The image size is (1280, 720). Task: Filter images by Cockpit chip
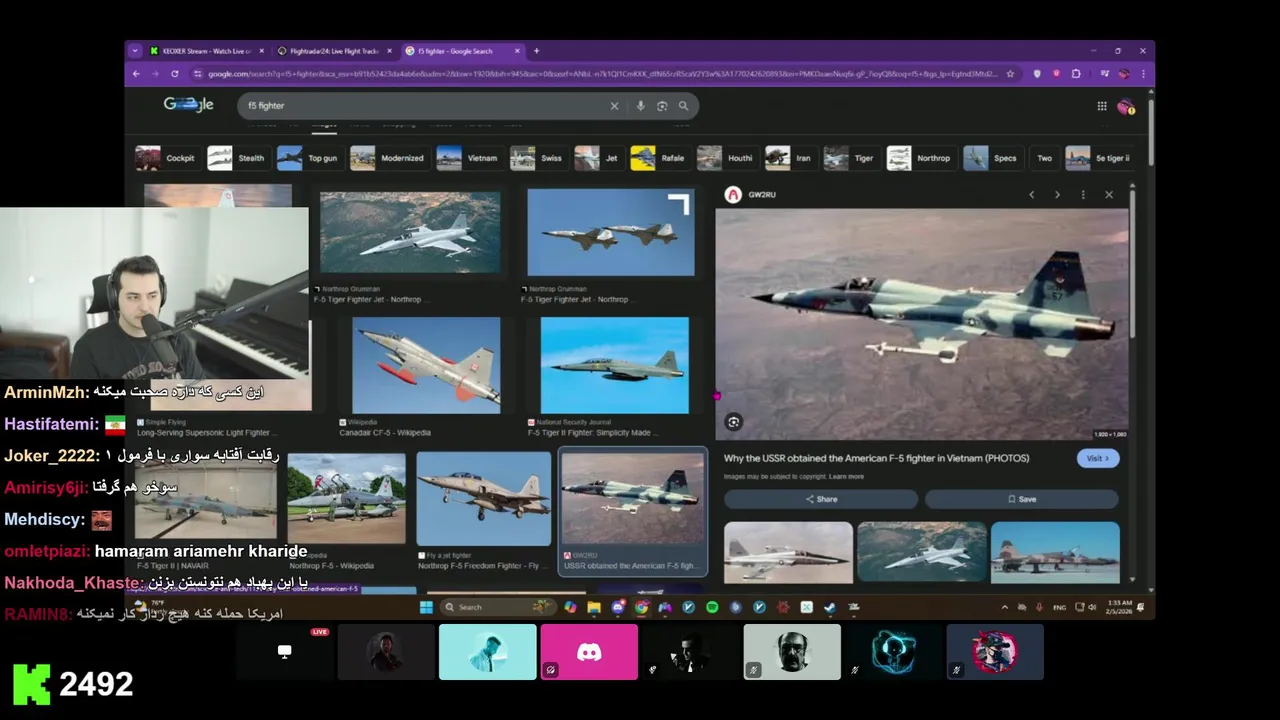point(166,158)
